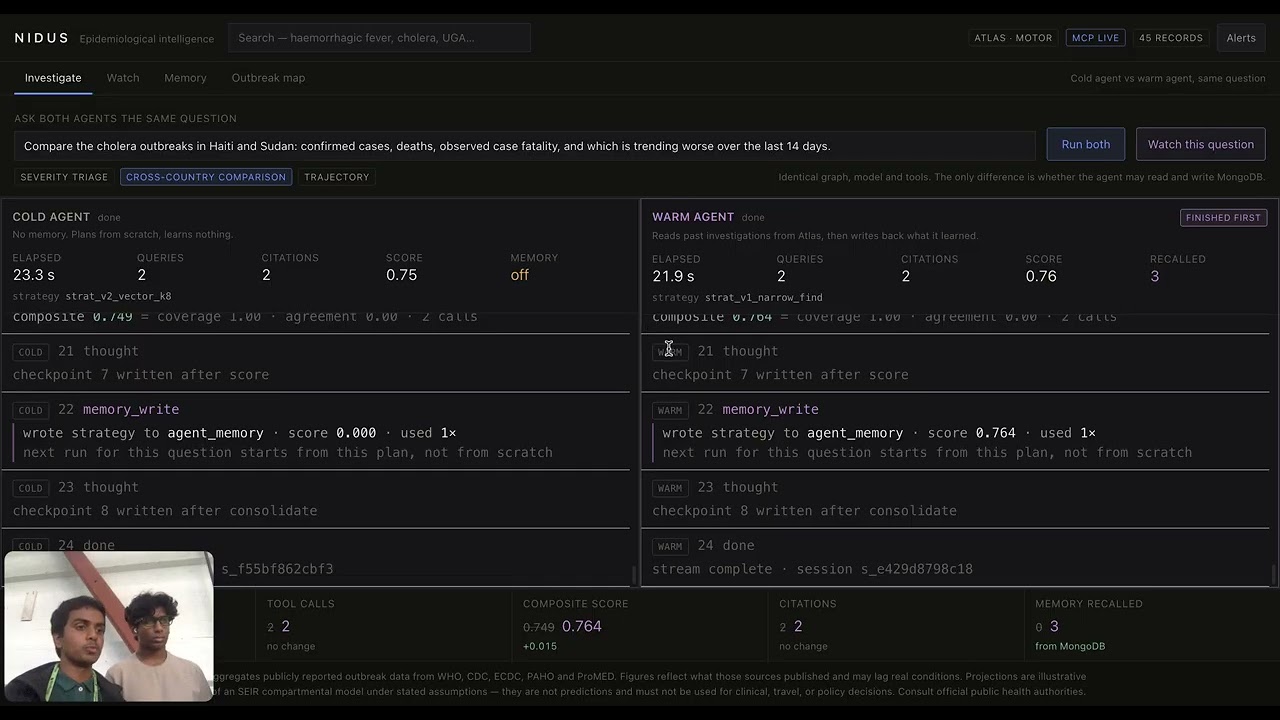Click the question input about cholera outbreaks
Image resolution: width=1280 pixels, height=720 pixels.
pos(525,146)
